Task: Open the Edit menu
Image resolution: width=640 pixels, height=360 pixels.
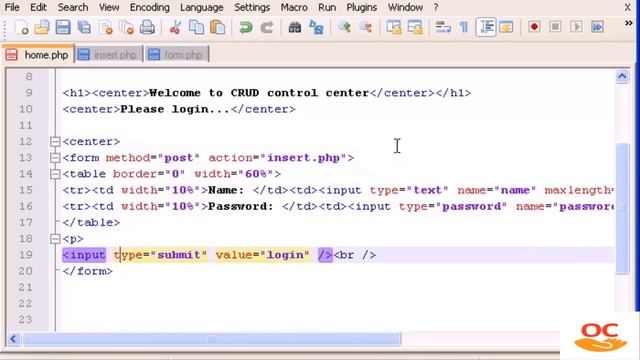Action: click(38, 7)
